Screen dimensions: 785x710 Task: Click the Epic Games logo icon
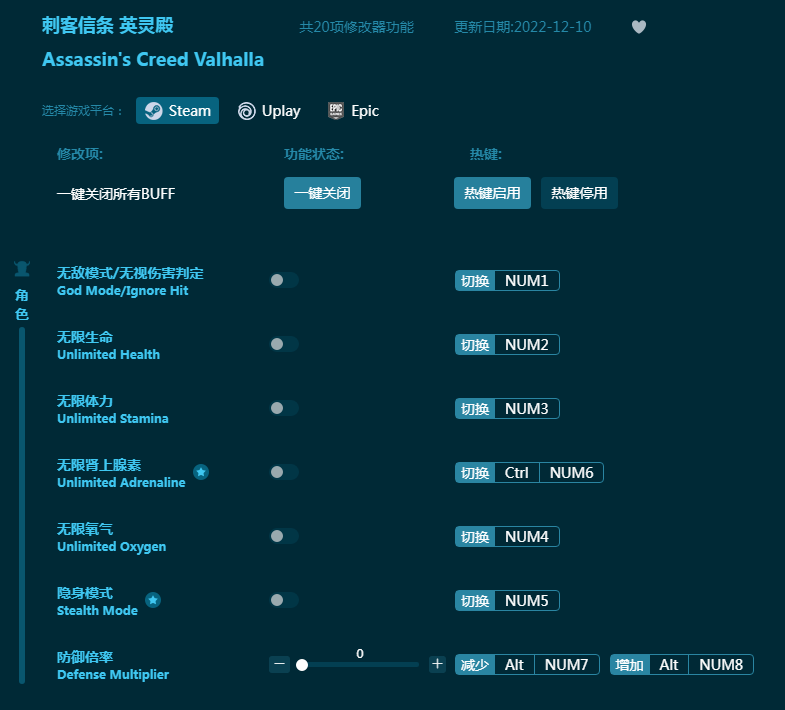(335, 111)
